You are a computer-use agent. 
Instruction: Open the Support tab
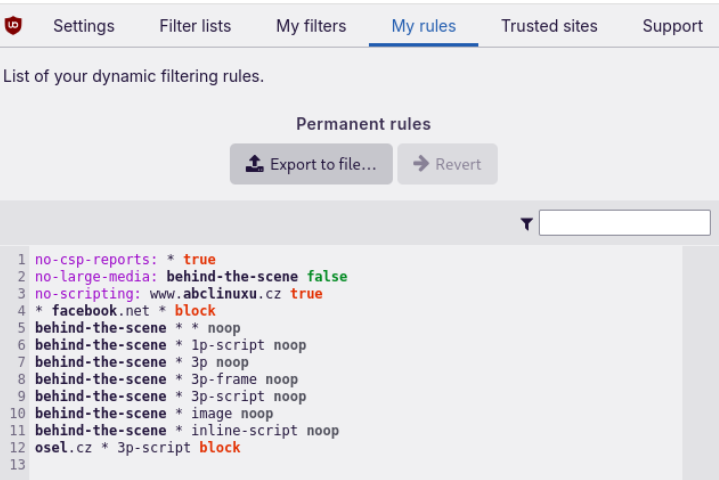pyautogui.click(x=672, y=26)
